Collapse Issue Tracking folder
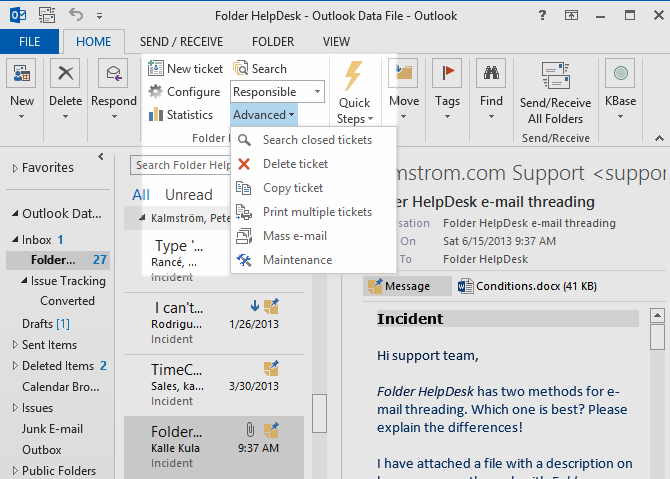670x479 pixels. tap(24, 281)
